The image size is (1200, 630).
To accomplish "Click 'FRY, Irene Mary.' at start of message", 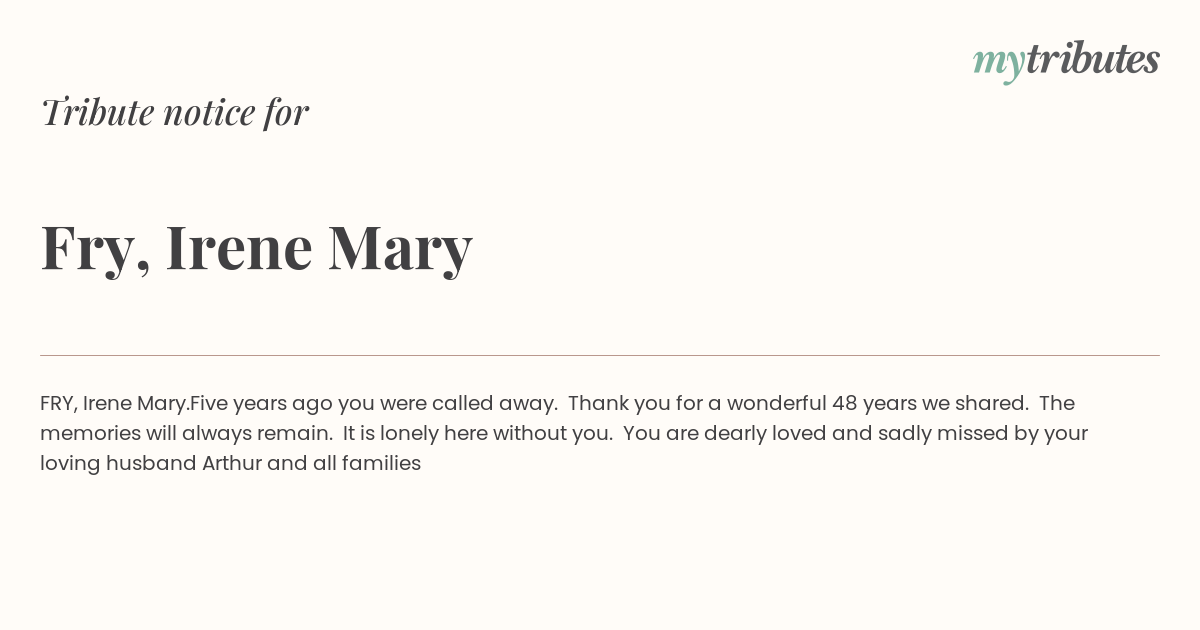I will (x=115, y=404).
